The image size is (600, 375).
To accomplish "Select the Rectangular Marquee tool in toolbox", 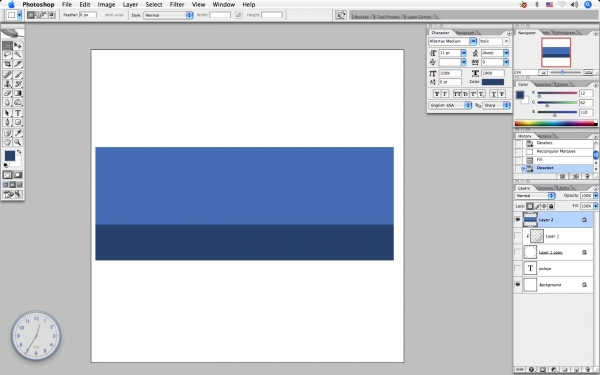I will 7,46.
